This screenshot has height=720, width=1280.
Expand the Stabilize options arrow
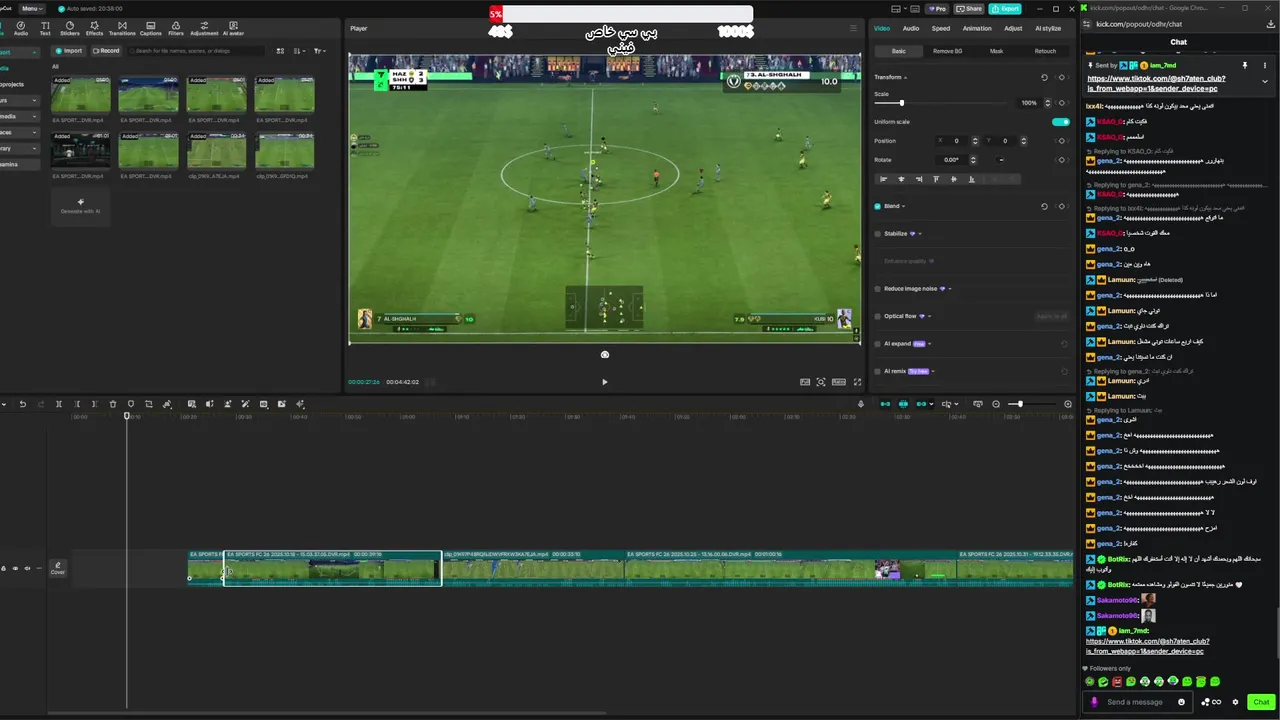click(x=920, y=234)
